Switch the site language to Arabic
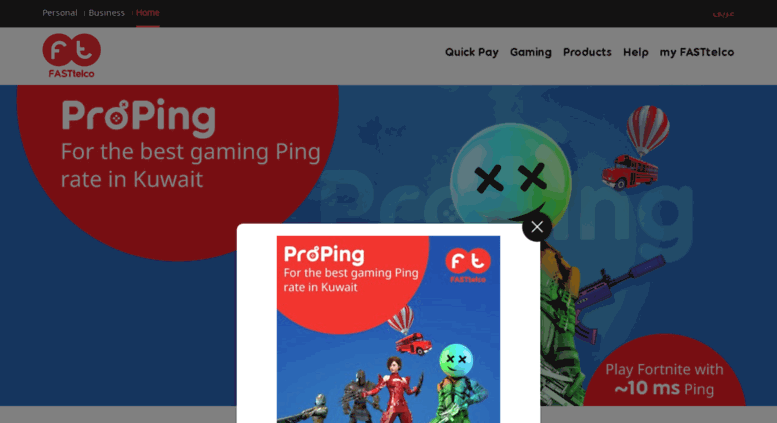The height and width of the screenshot is (423, 777). [x=723, y=13]
